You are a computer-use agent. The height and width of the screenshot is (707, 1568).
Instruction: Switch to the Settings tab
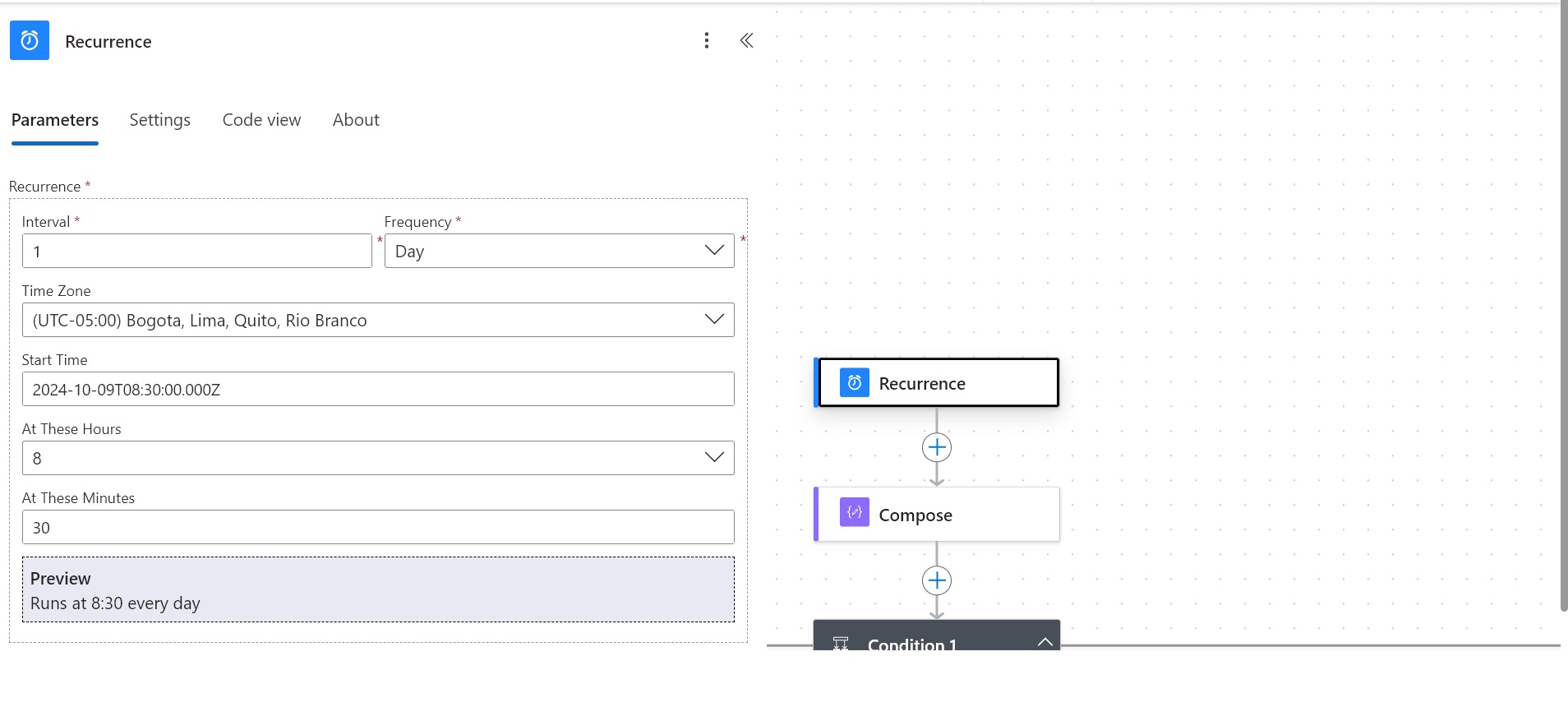click(160, 120)
